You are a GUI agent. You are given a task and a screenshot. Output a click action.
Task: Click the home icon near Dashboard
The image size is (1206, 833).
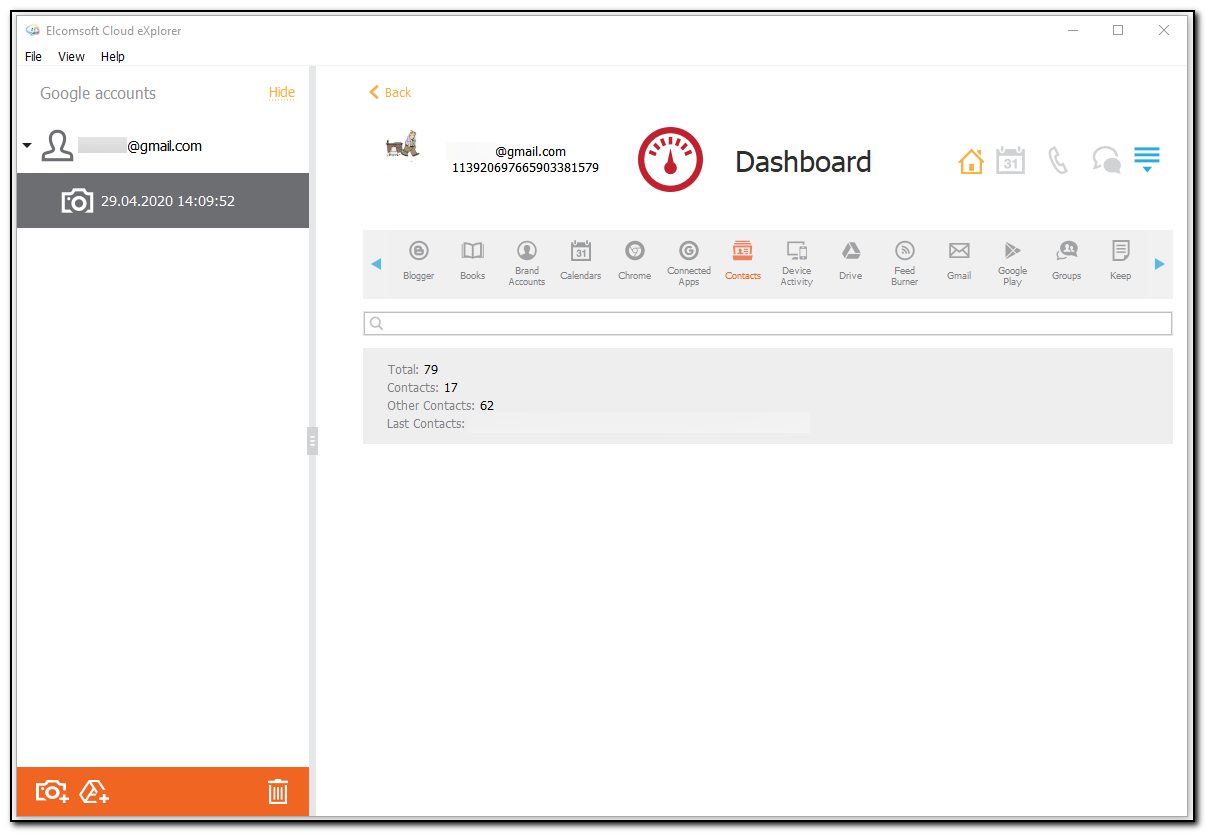970,160
